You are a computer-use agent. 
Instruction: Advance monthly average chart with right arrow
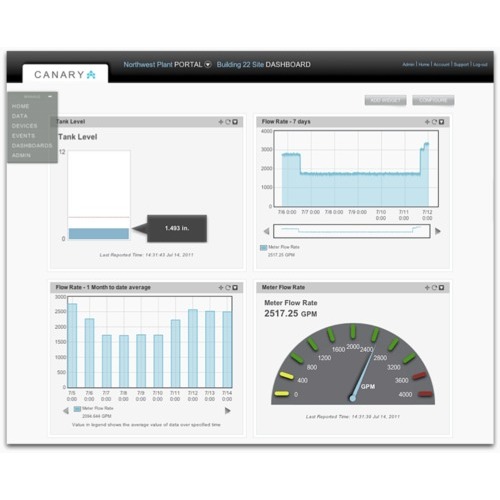[228, 411]
